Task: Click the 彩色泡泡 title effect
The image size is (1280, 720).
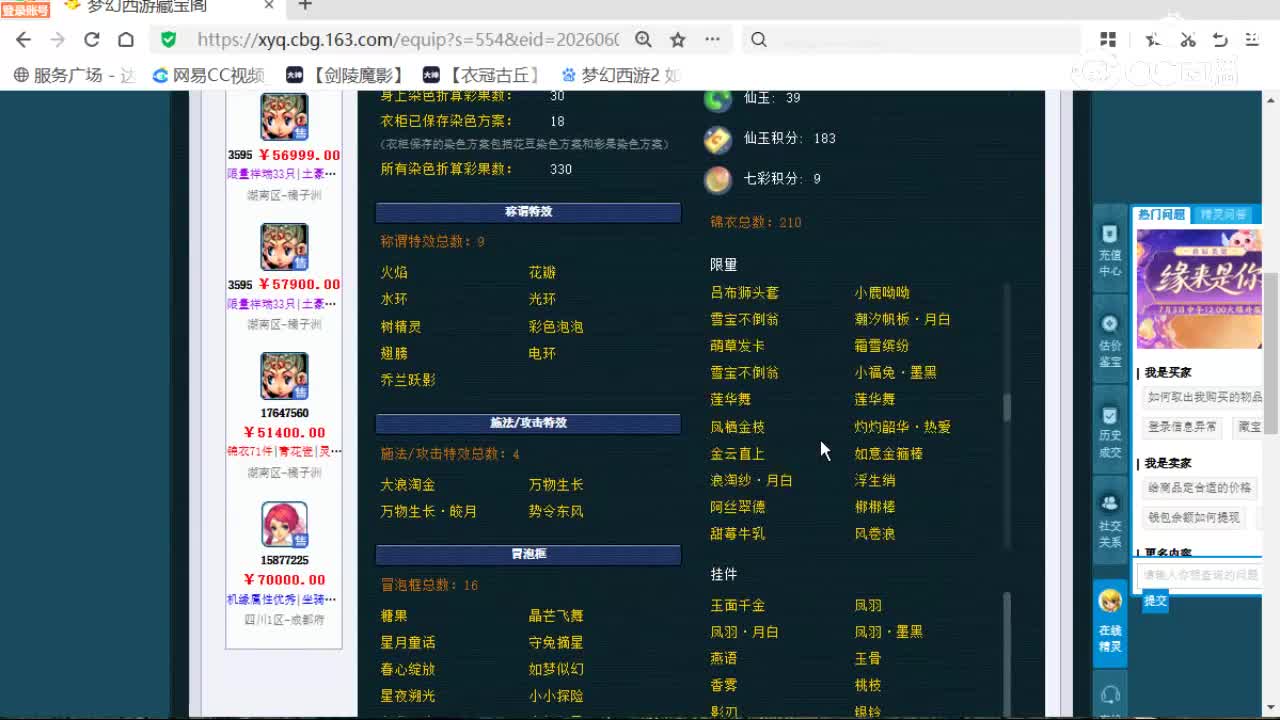Action: [x=556, y=327]
